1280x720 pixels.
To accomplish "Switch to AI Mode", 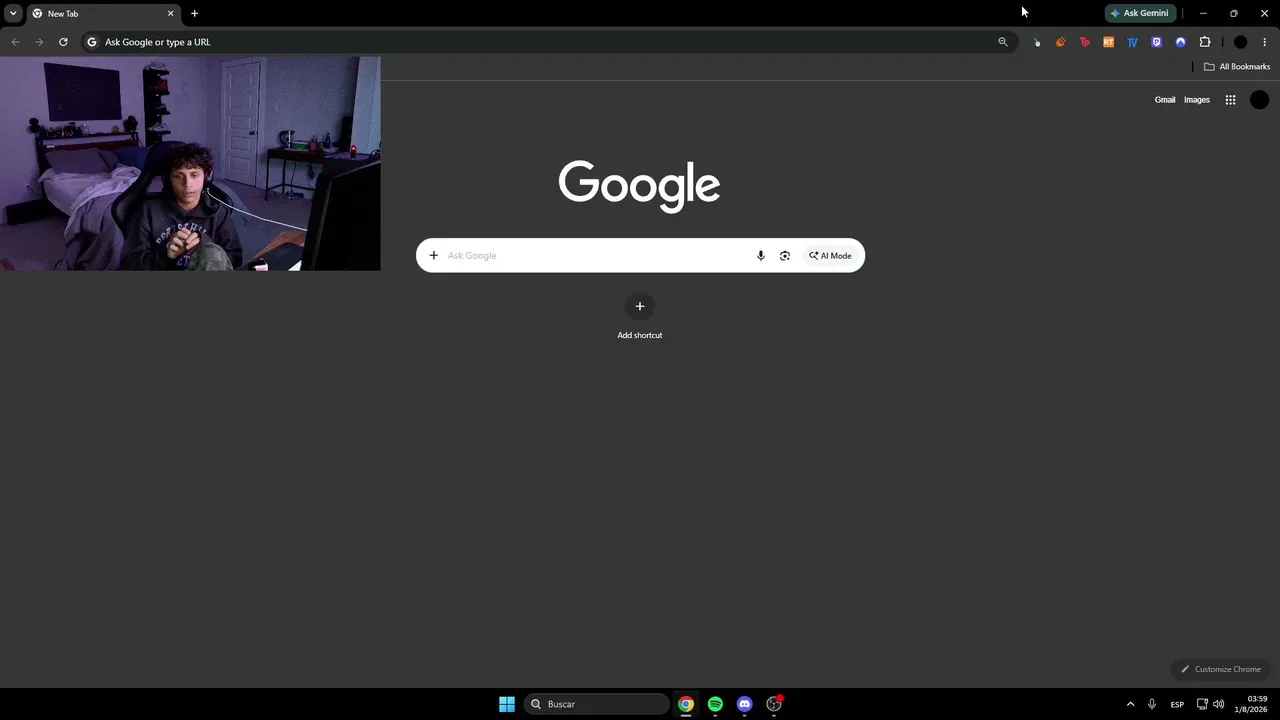I will tap(831, 256).
